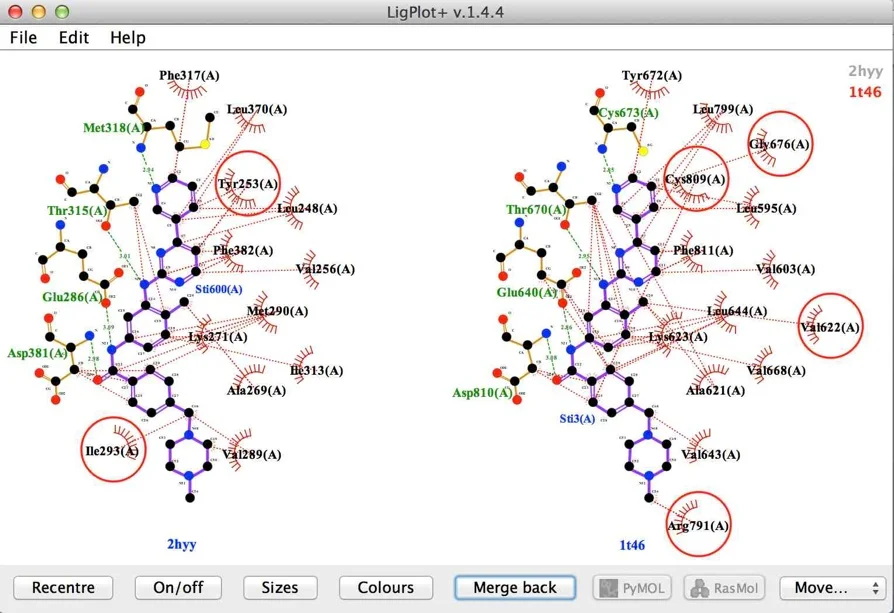
Task: Click the blue 2hyy plot title
Action: tap(181, 544)
